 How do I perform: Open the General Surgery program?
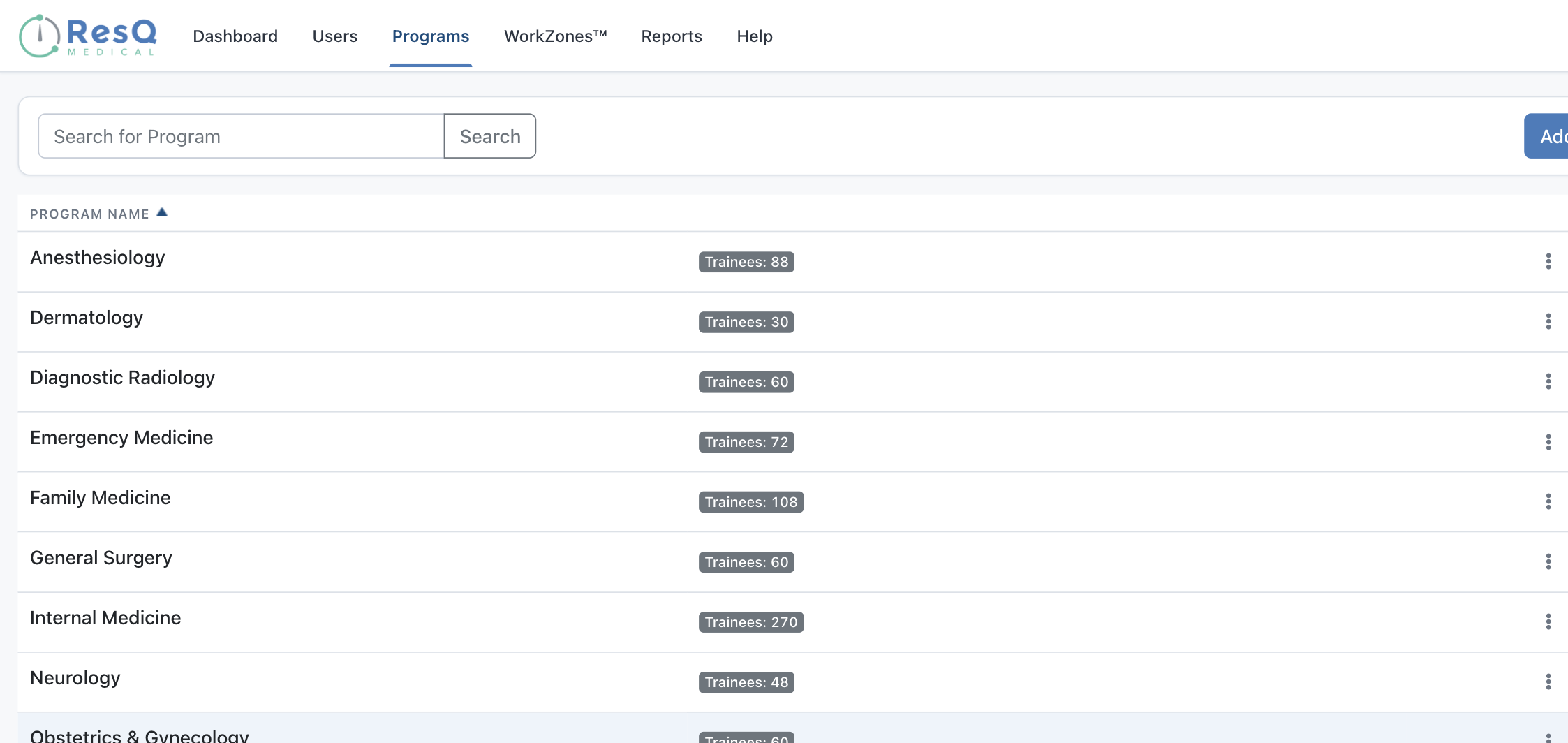(x=101, y=558)
